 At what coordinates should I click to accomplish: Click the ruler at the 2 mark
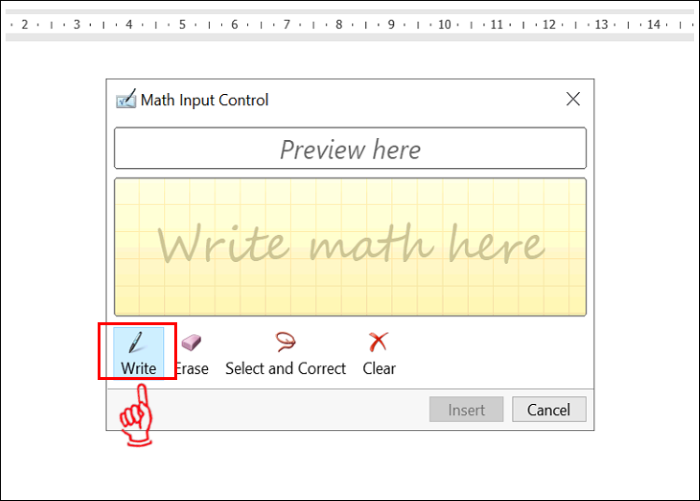click(24, 24)
